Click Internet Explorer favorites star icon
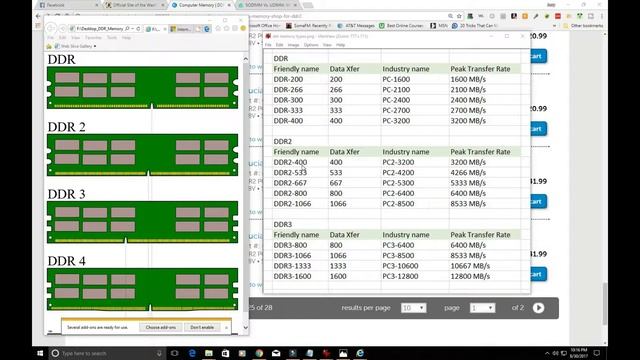Image resolution: width=640 pixels, height=360 pixels. point(227,29)
